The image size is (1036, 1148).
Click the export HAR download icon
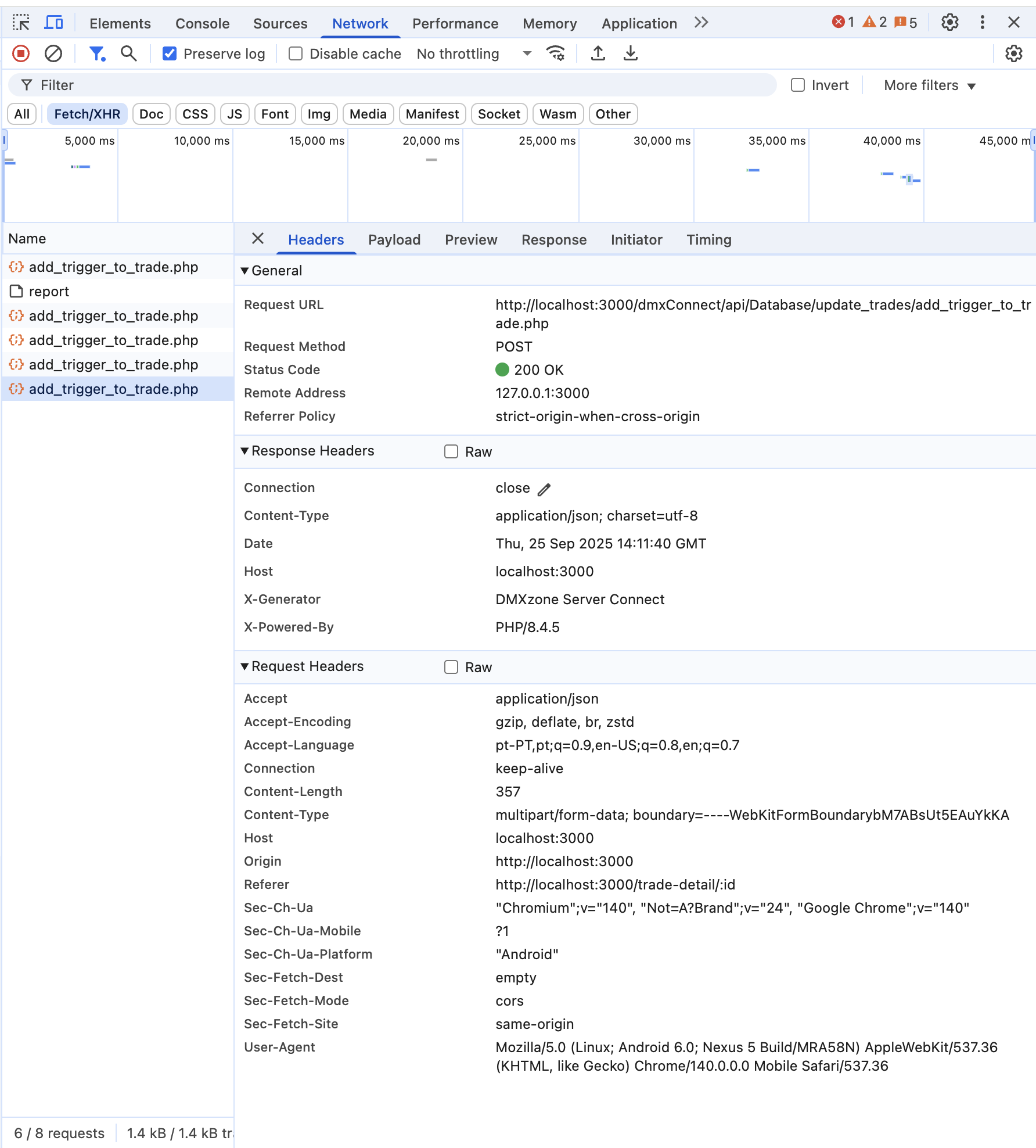coord(631,54)
